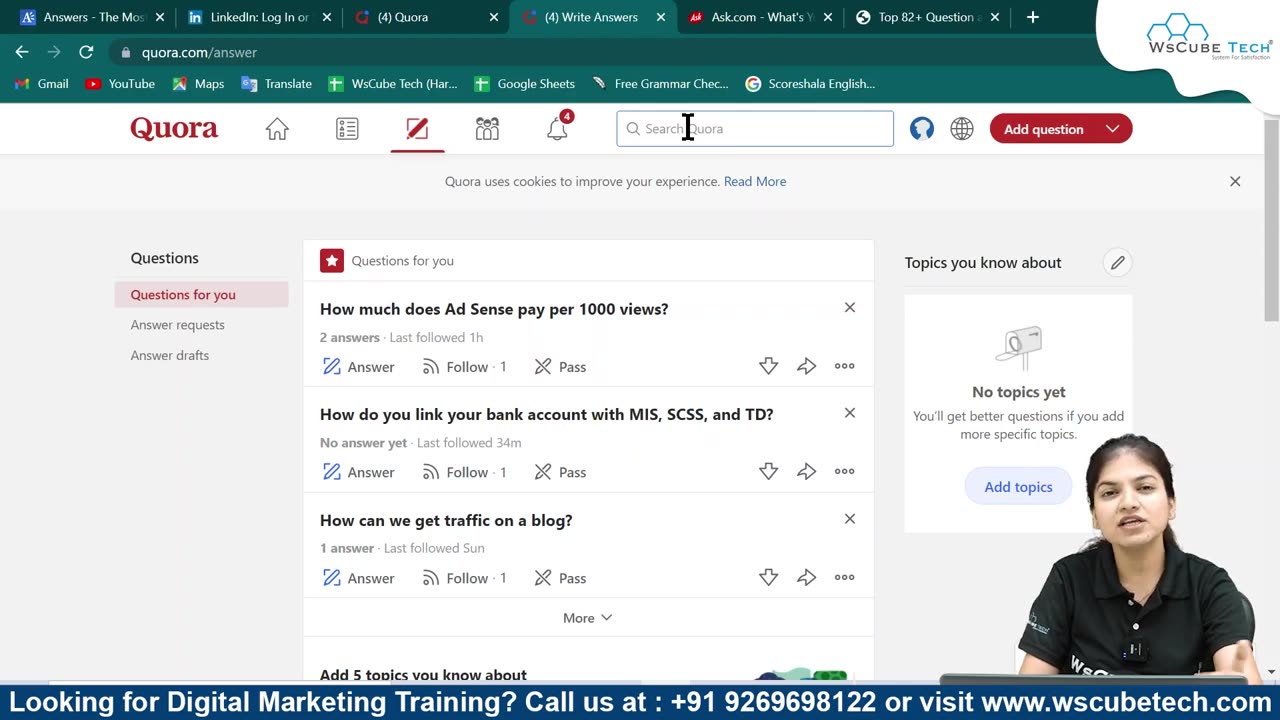1280x720 pixels.
Task: Open the notifications bell icon
Action: [558, 128]
